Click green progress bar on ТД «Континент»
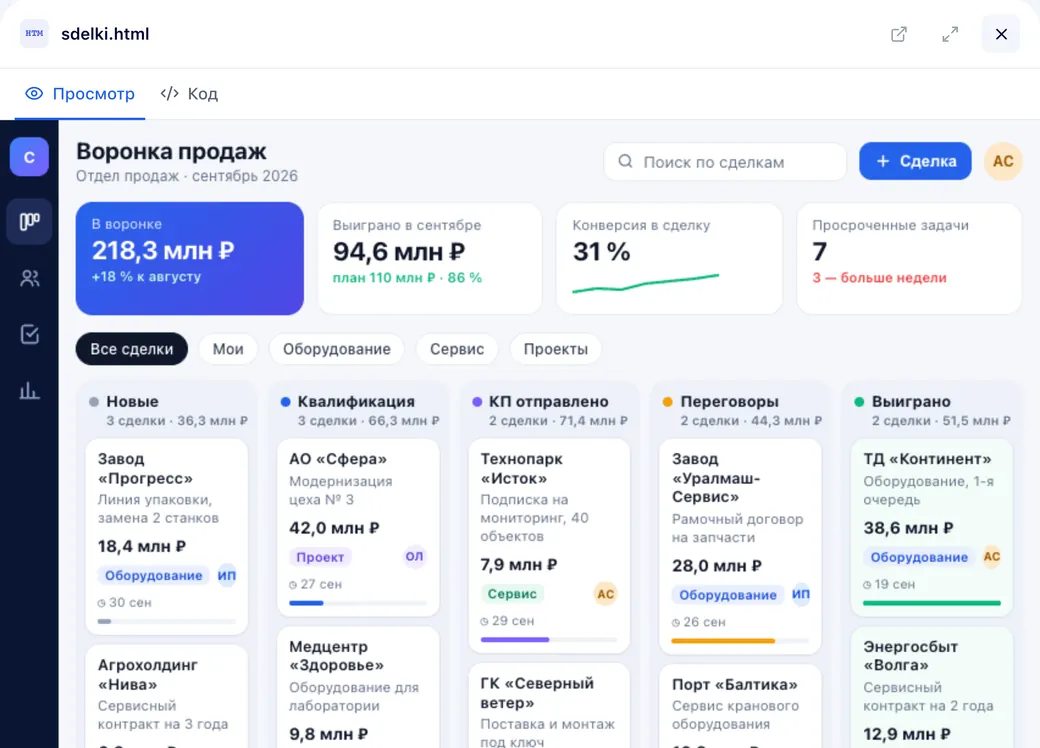This screenshot has width=1040, height=748. [x=932, y=603]
